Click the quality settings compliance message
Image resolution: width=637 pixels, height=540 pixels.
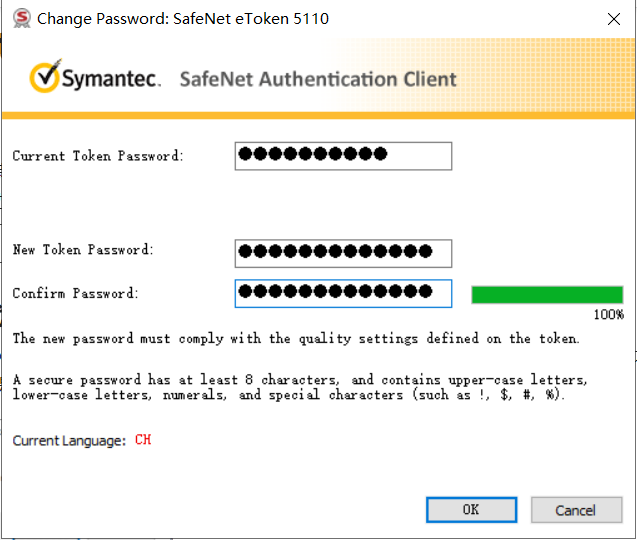[296, 338]
